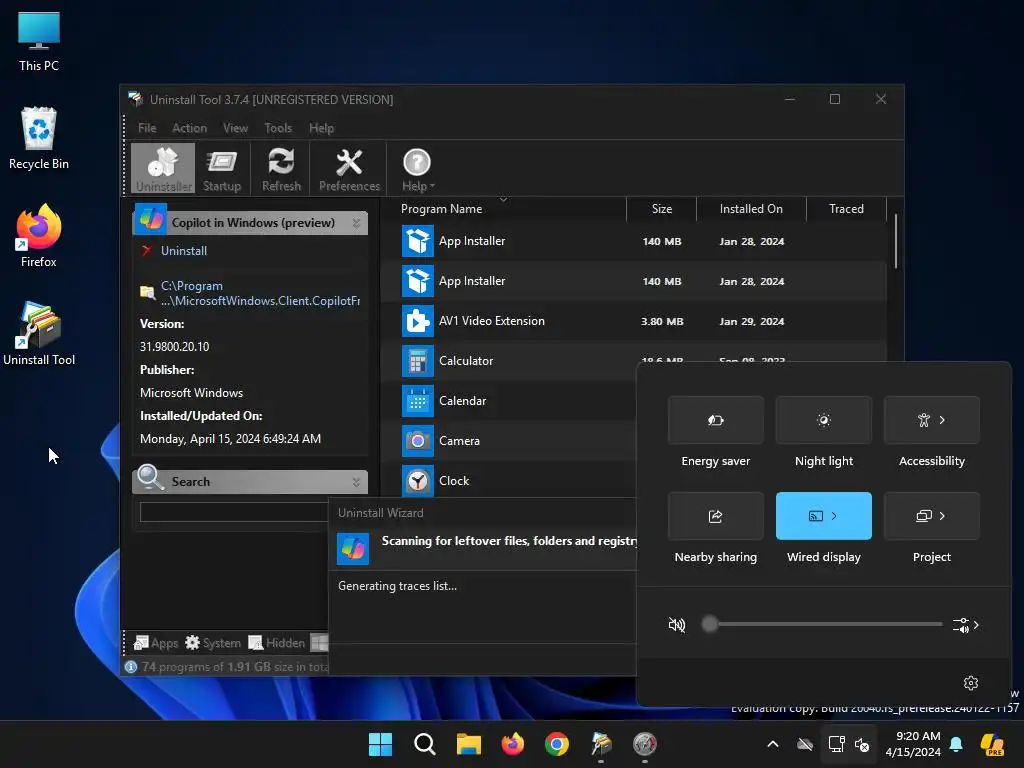
Task: Launch Chrome from the taskbar
Action: [x=556, y=744]
